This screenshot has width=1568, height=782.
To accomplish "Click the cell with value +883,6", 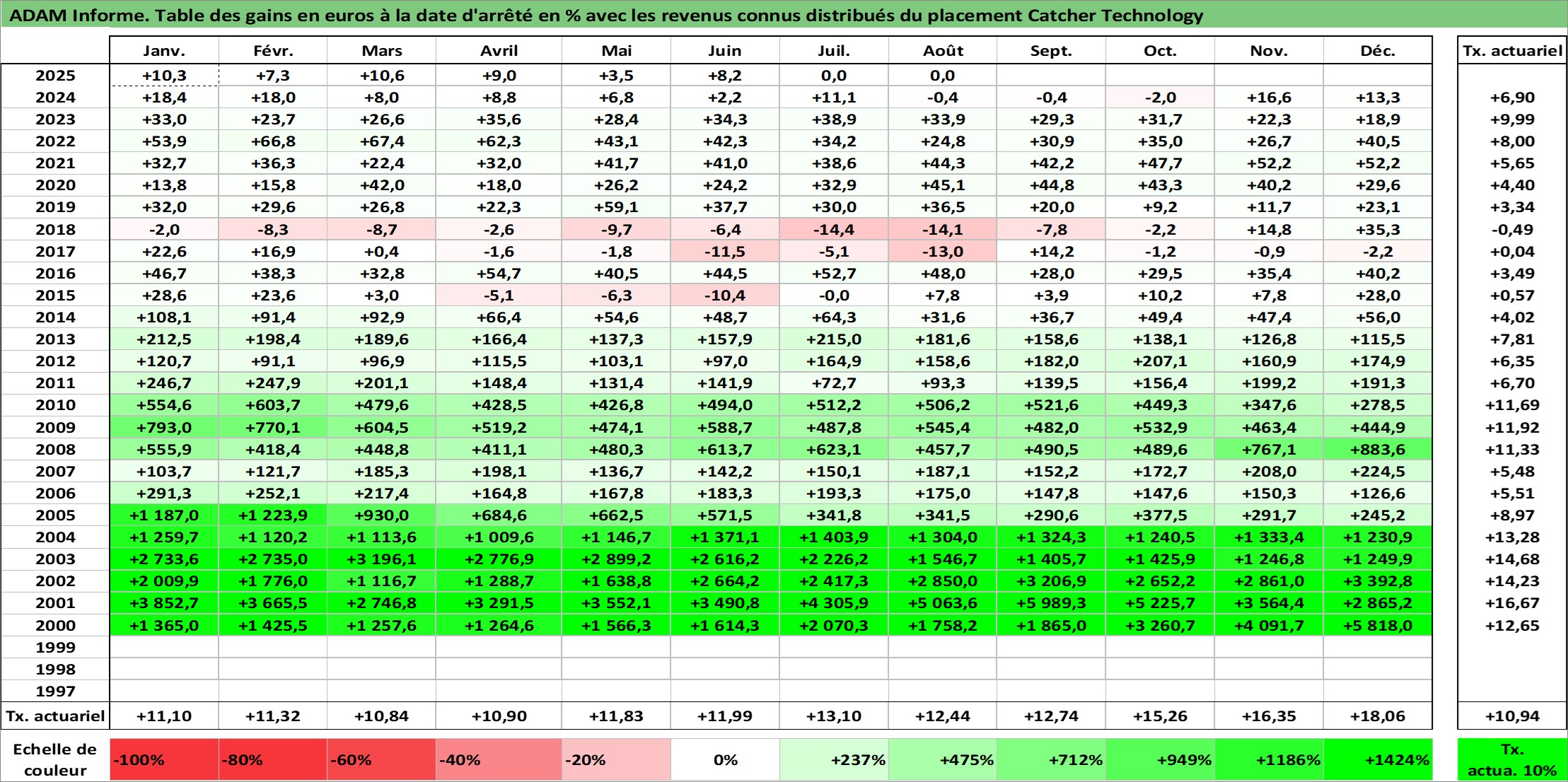I will point(1378,450).
